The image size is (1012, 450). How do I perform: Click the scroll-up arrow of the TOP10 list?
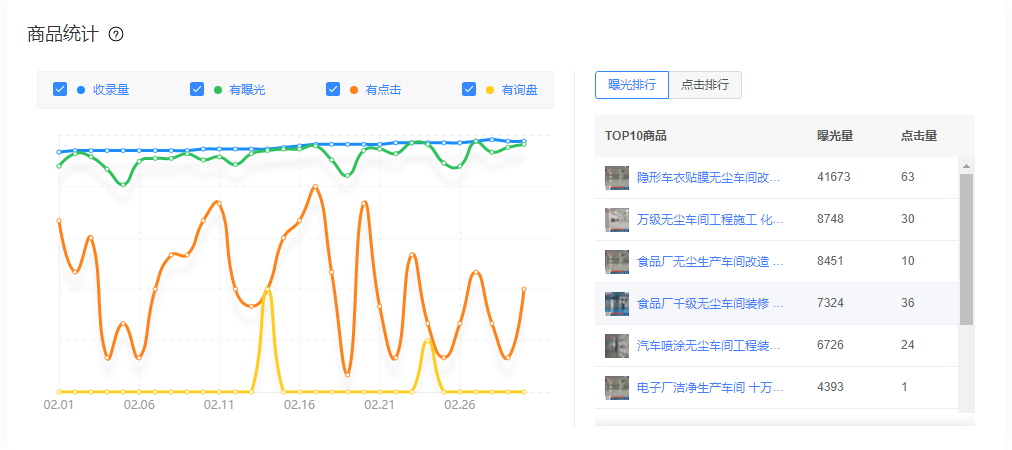click(x=966, y=165)
